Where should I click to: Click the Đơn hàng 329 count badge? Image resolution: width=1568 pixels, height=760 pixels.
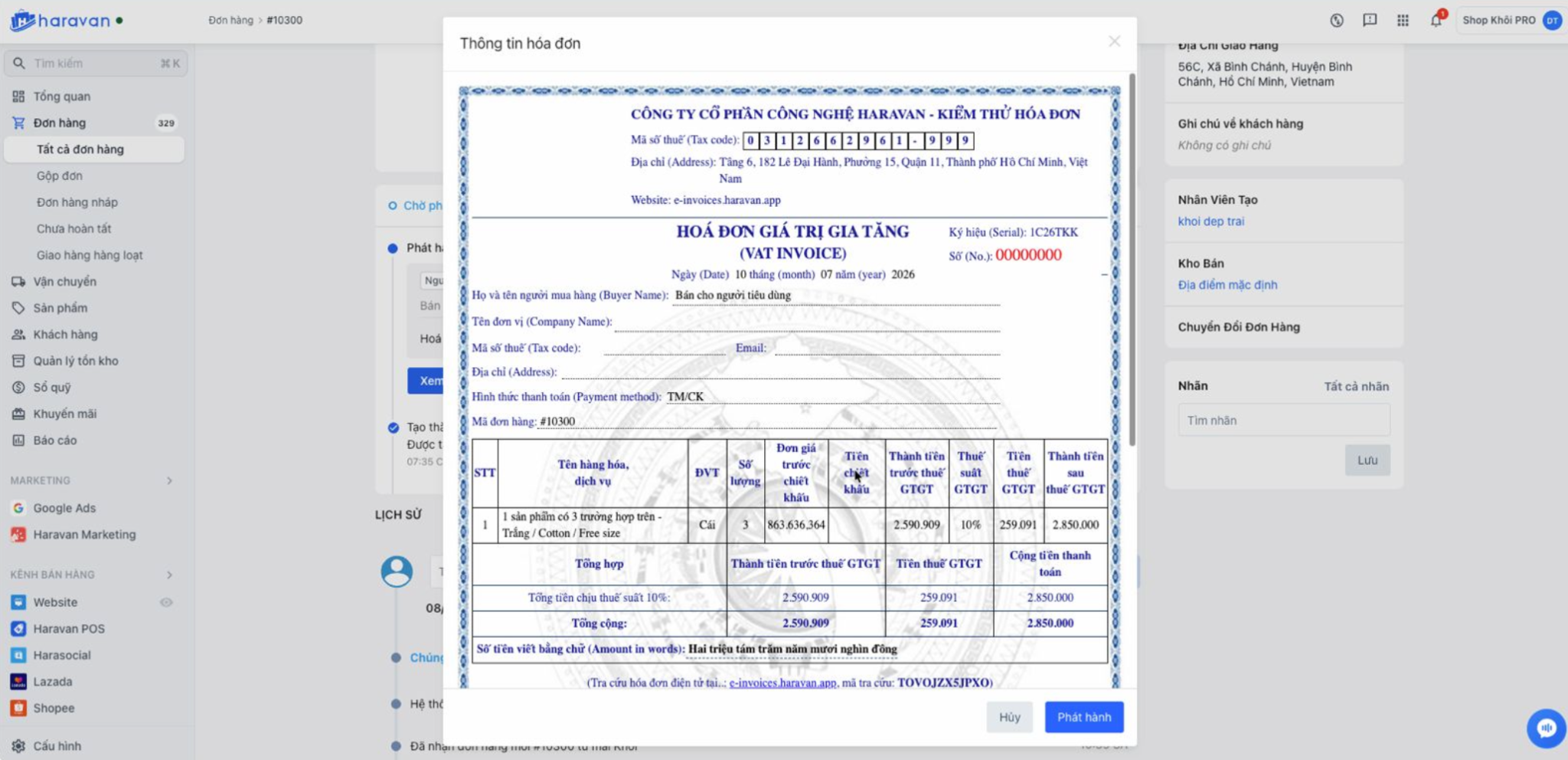coord(166,123)
